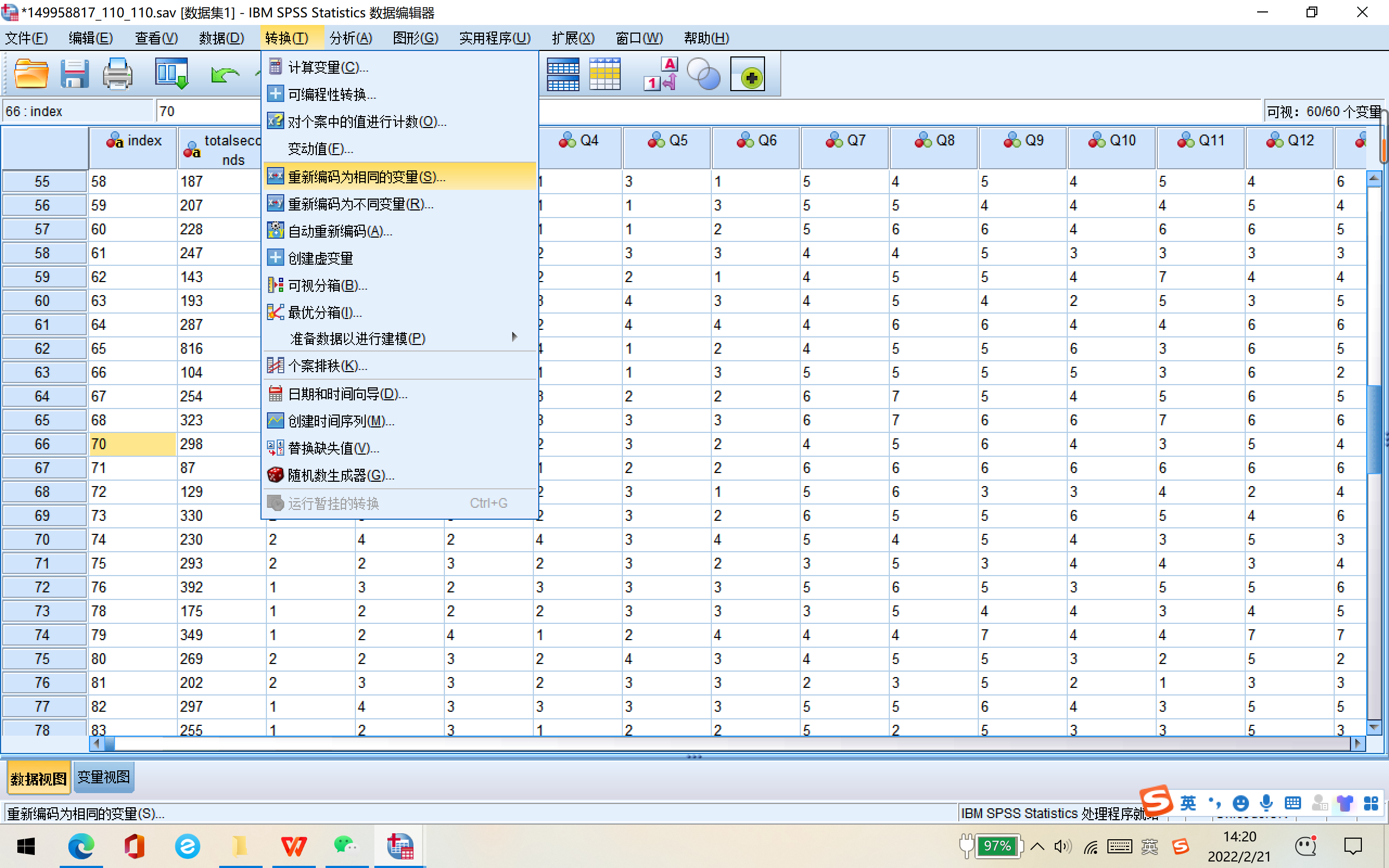Click the Recall recent dialogs icon
Screen dimensions: 1389x868
coord(171,74)
